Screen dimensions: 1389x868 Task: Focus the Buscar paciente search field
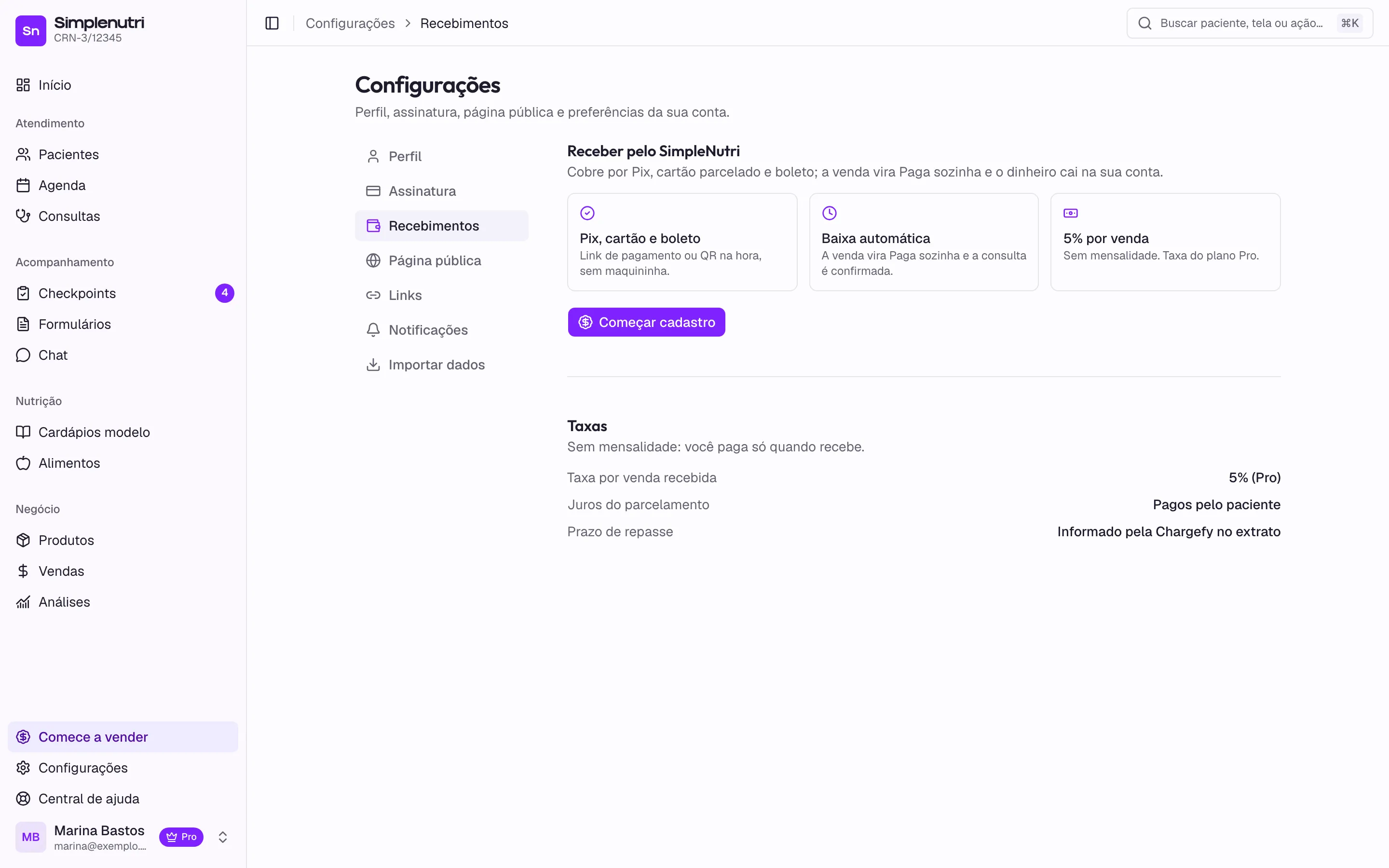(x=1250, y=23)
